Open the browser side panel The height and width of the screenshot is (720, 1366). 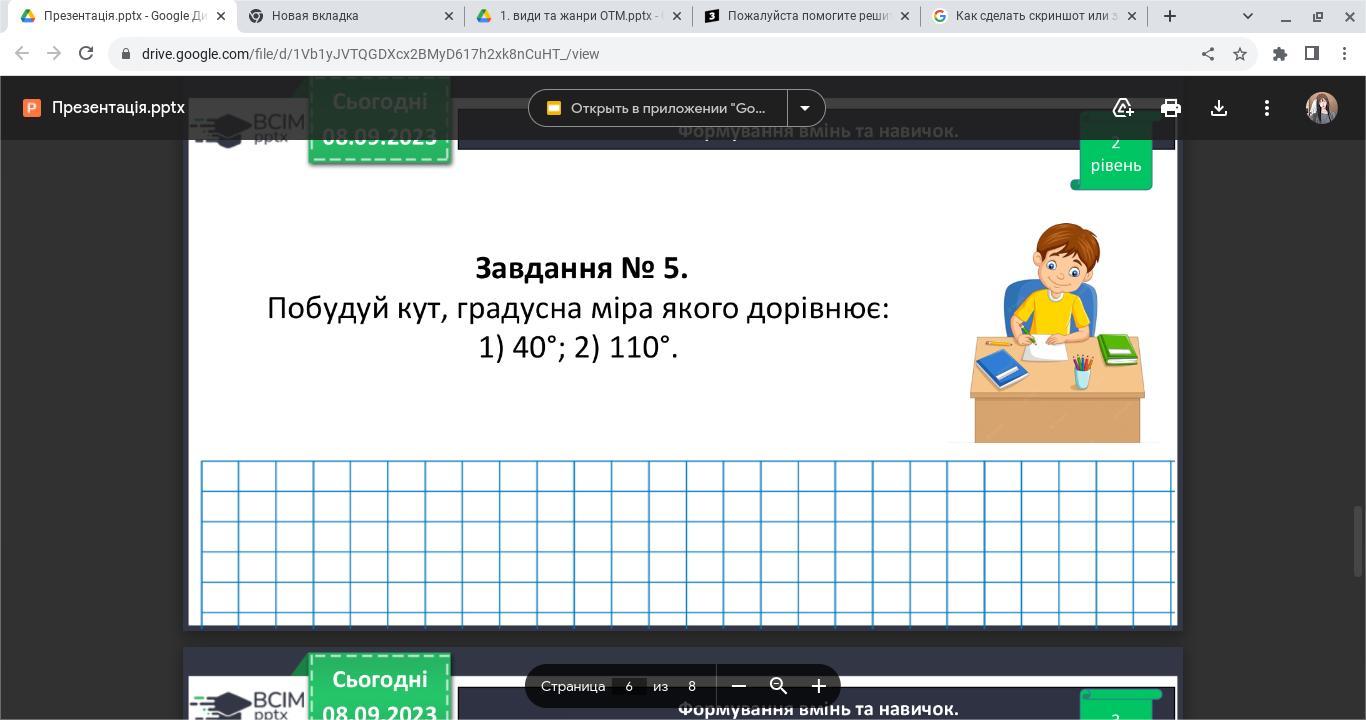(x=1312, y=54)
